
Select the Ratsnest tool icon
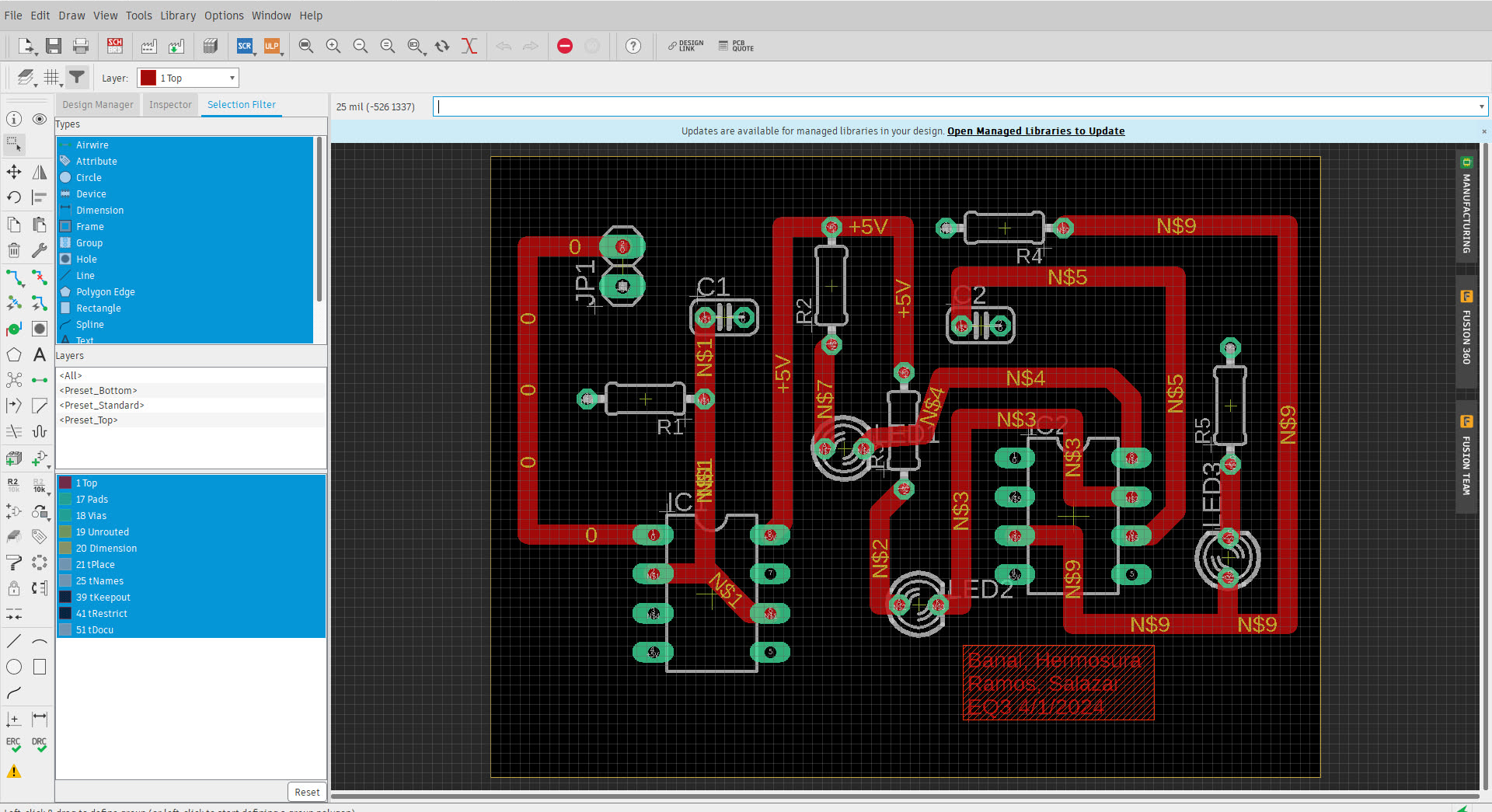[14, 381]
